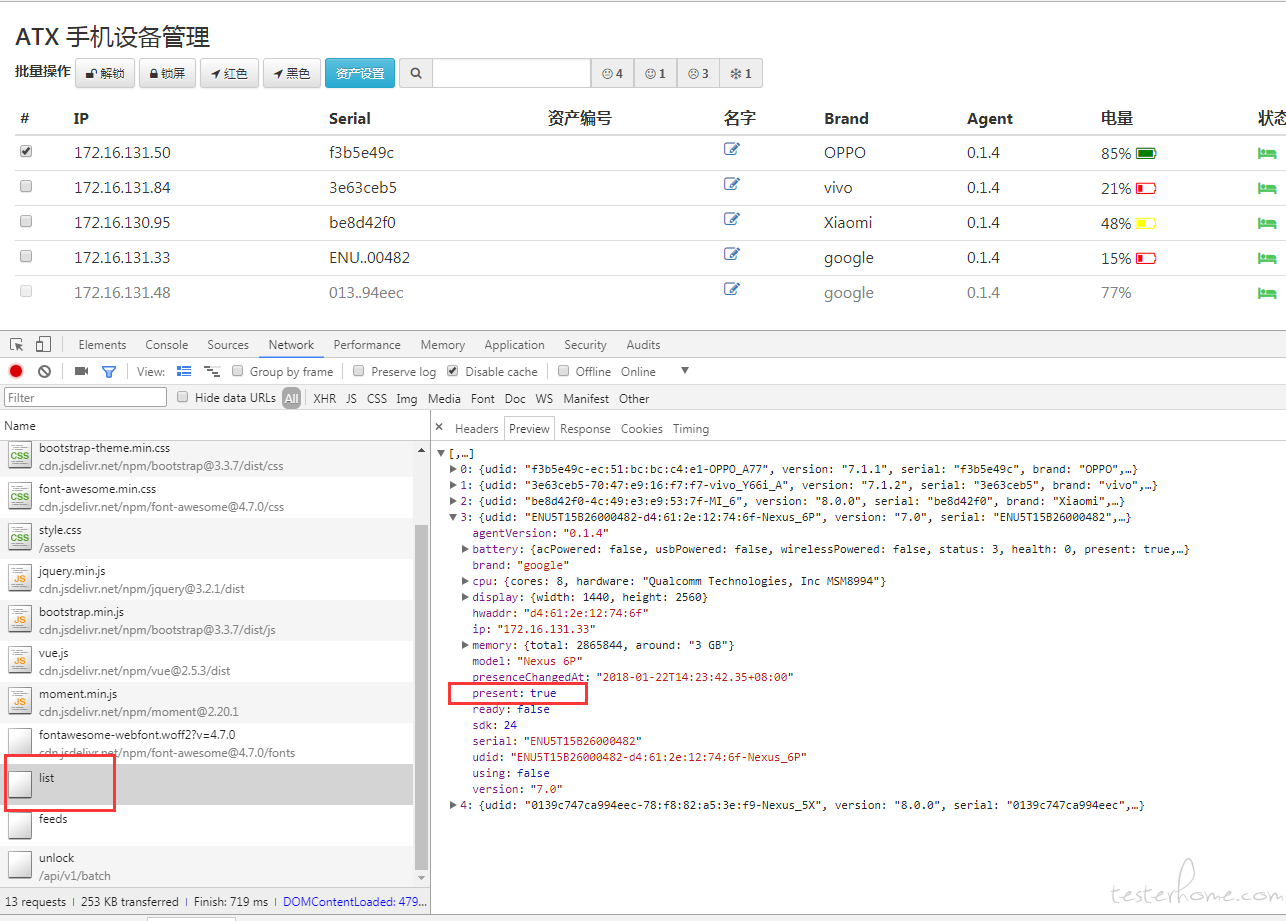Stop network recording with red button
This screenshot has height=921, width=1286.
[16, 372]
